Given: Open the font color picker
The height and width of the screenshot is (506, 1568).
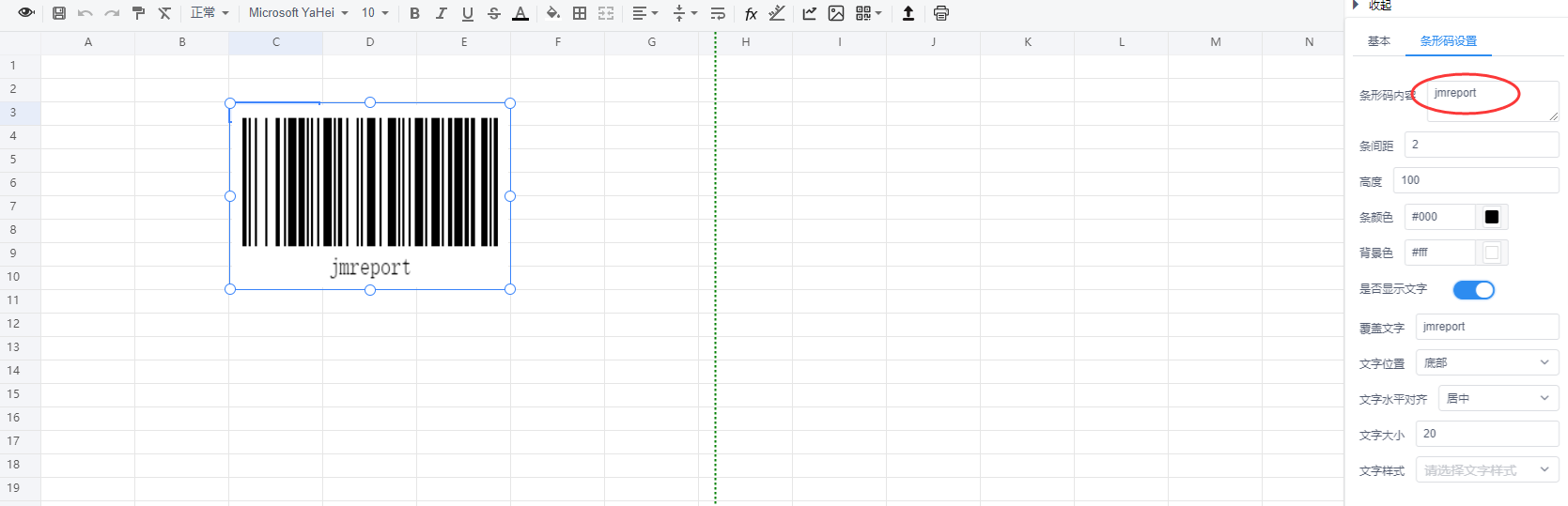Looking at the screenshot, I should (x=520, y=13).
